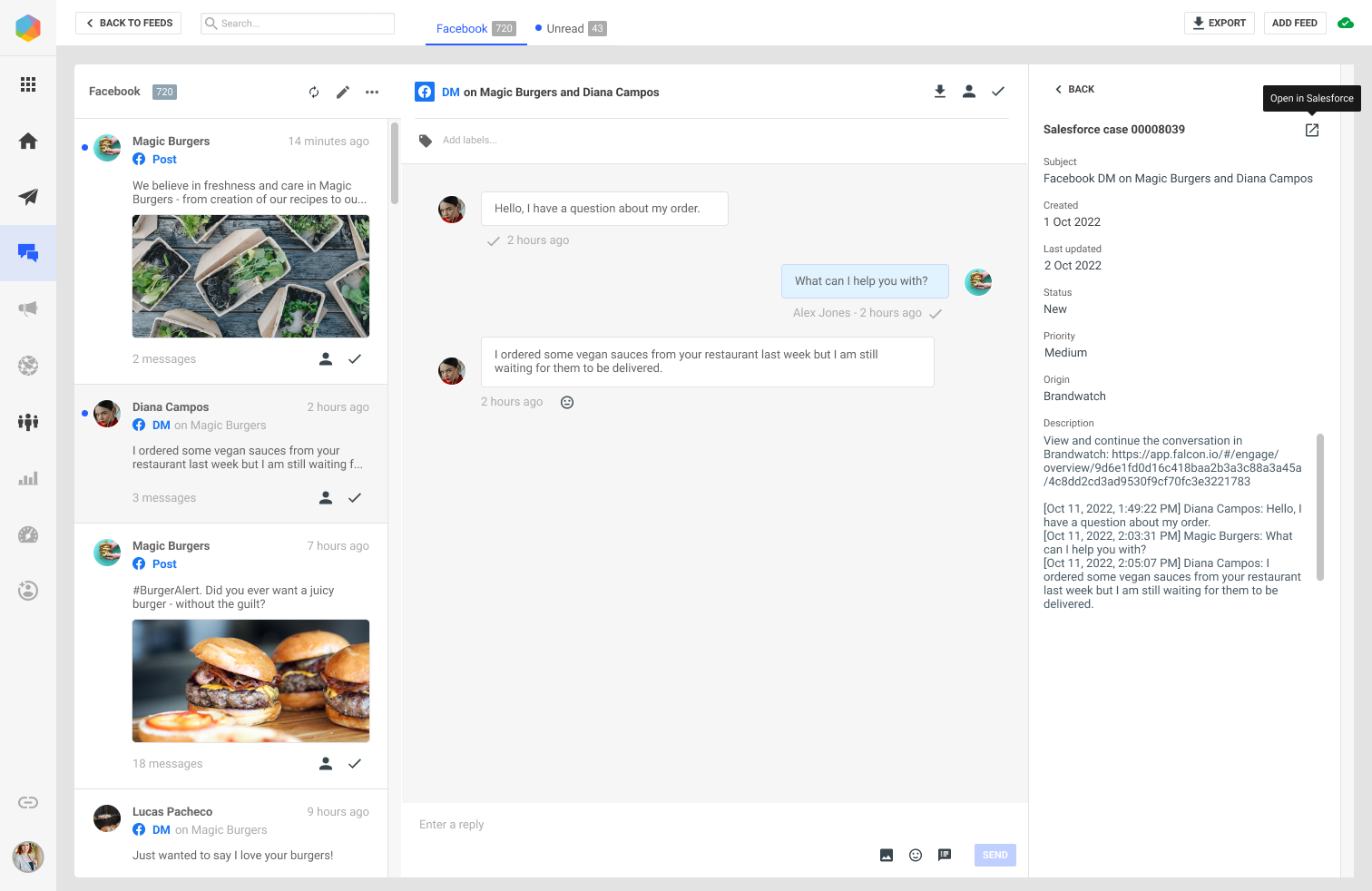
Task: Click Back in the Salesforce panel
Action: pyautogui.click(x=1074, y=89)
